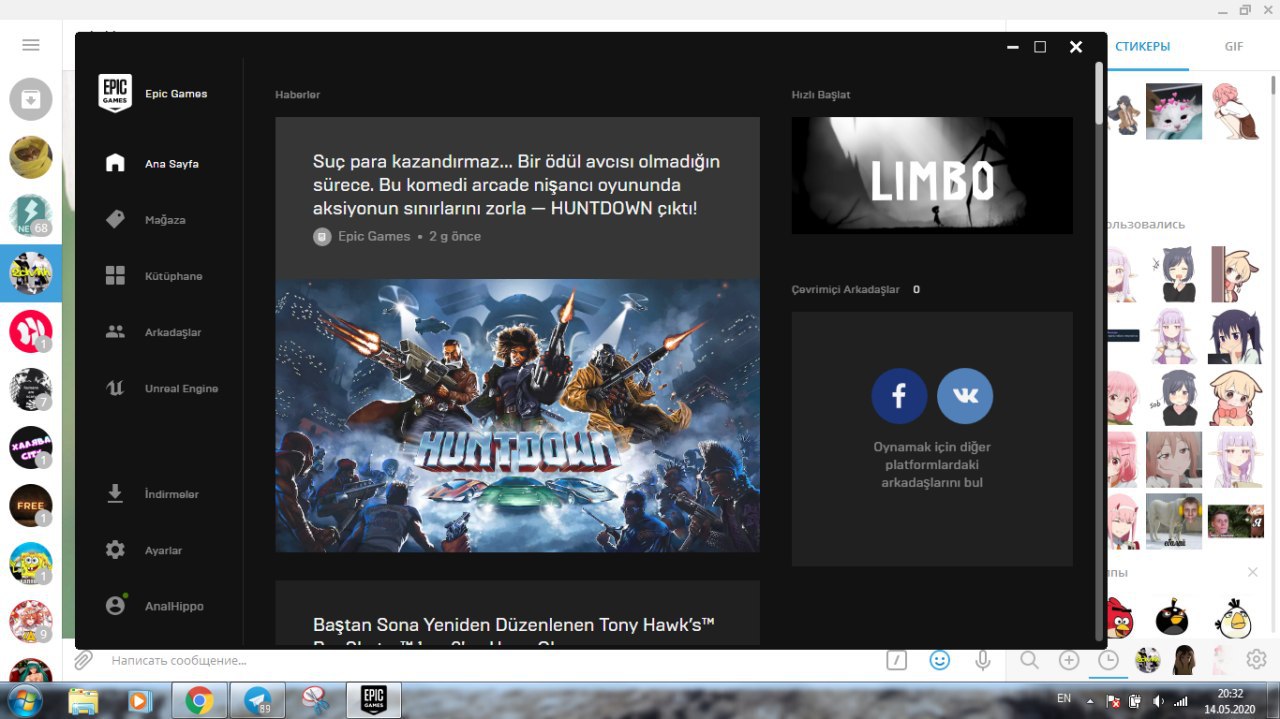Open FREE chat in Telegram list
Screen dimensions: 1280x719
pos(31,505)
